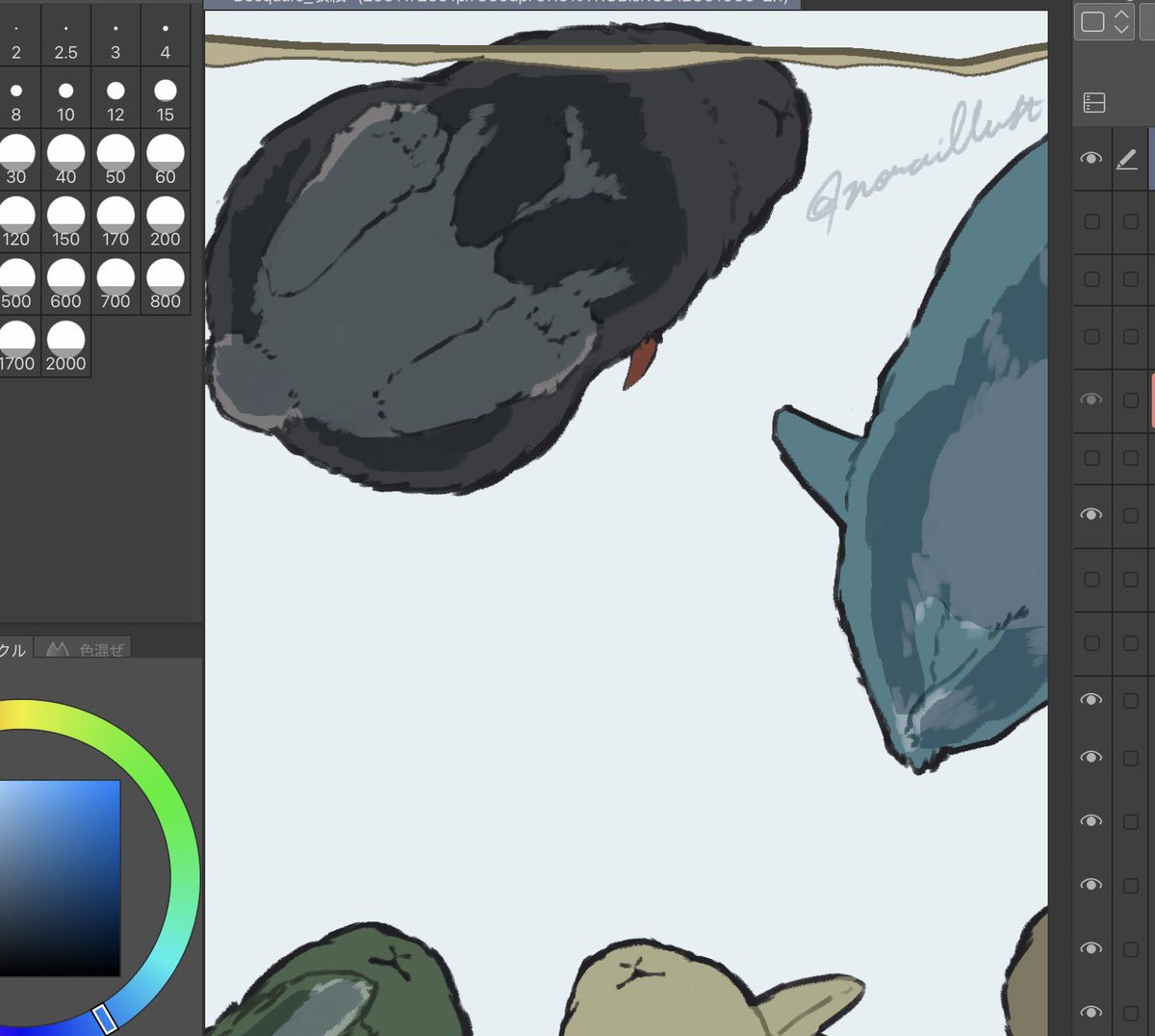Select brush size 700
This screenshot has width=1155, height=1036.
click(115, 284)
